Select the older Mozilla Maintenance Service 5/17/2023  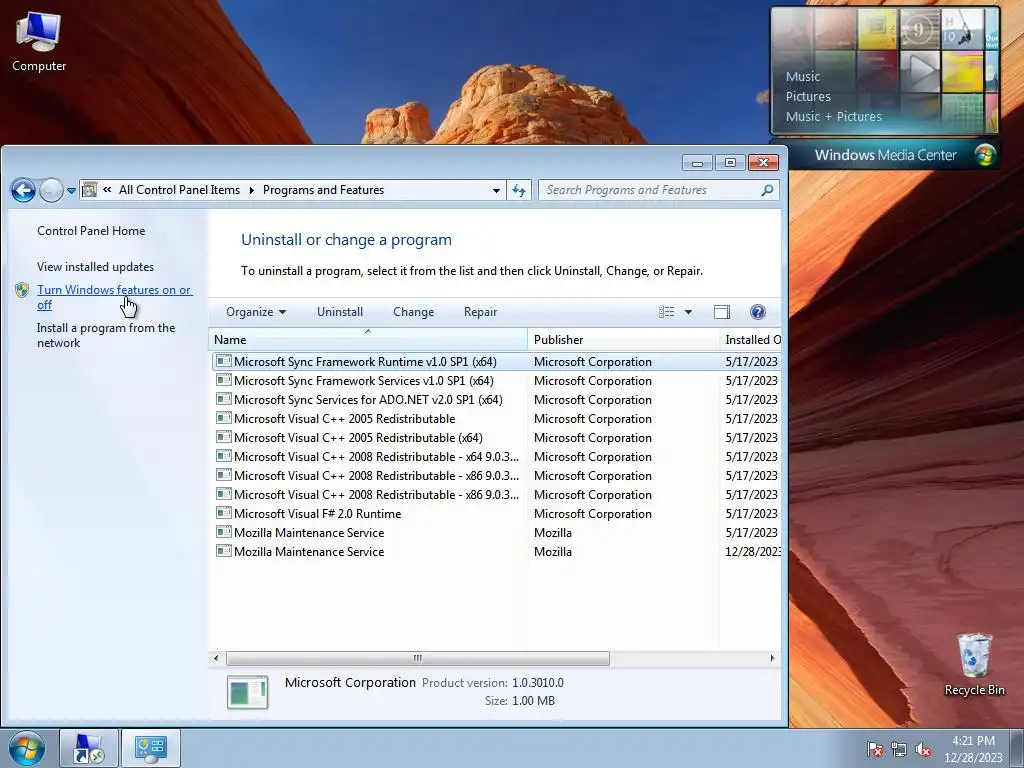496,533
